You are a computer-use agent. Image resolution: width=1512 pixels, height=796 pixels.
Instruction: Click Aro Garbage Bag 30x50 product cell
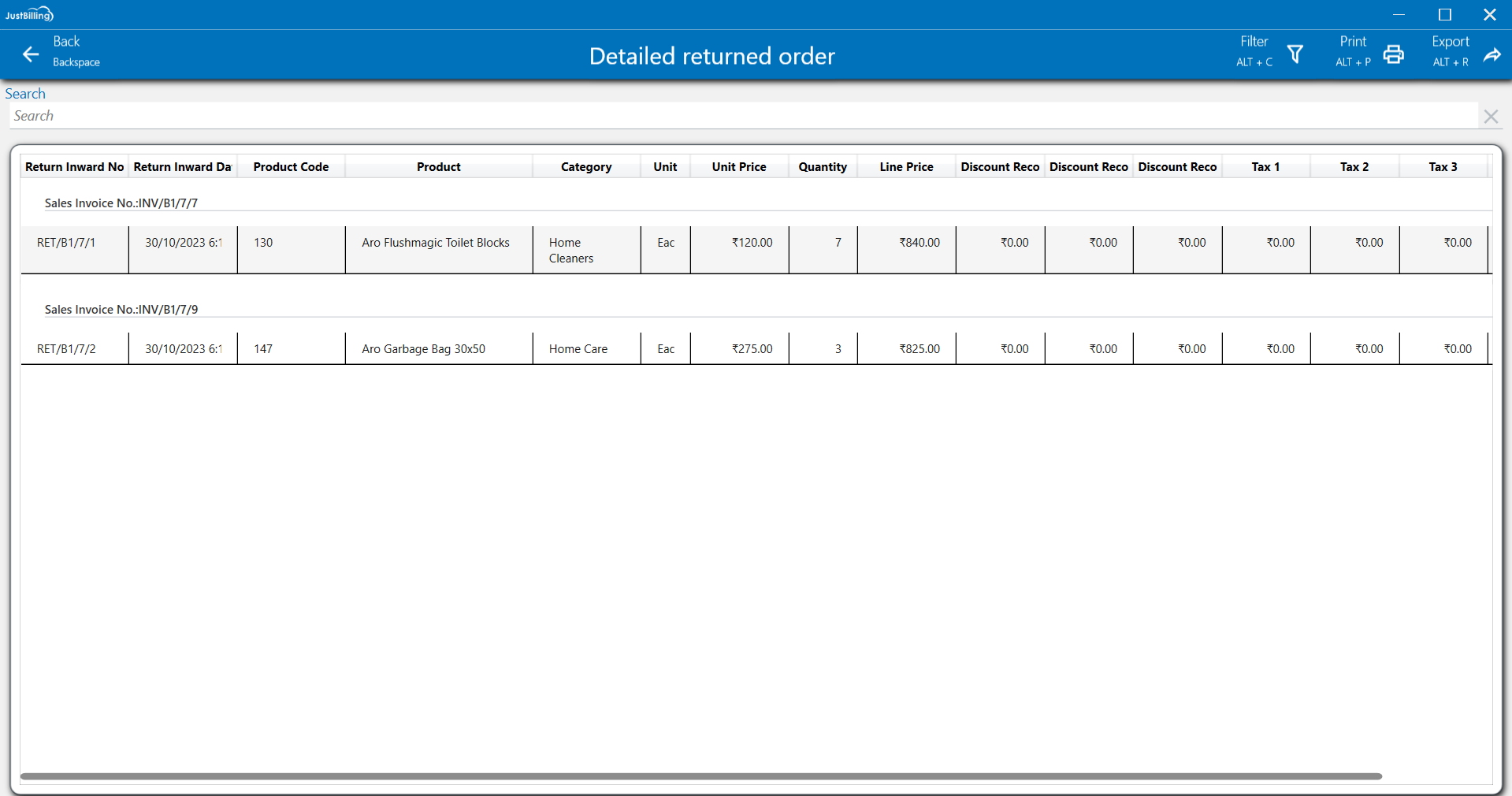[423, 349]
